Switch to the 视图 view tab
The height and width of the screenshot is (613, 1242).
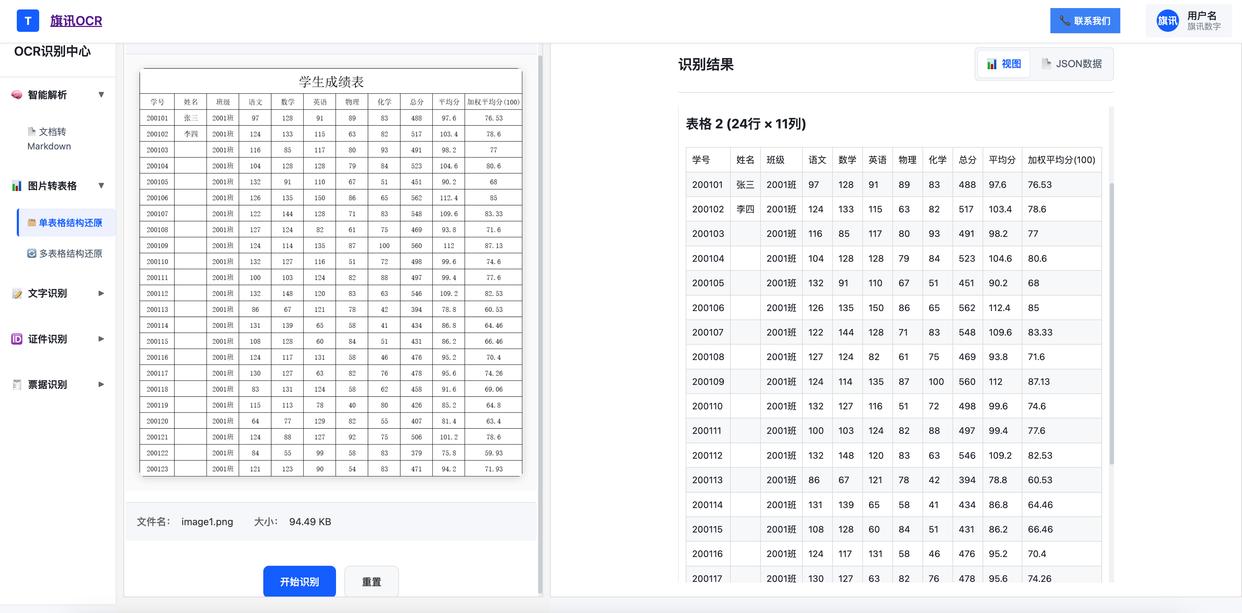point(1004,64)
